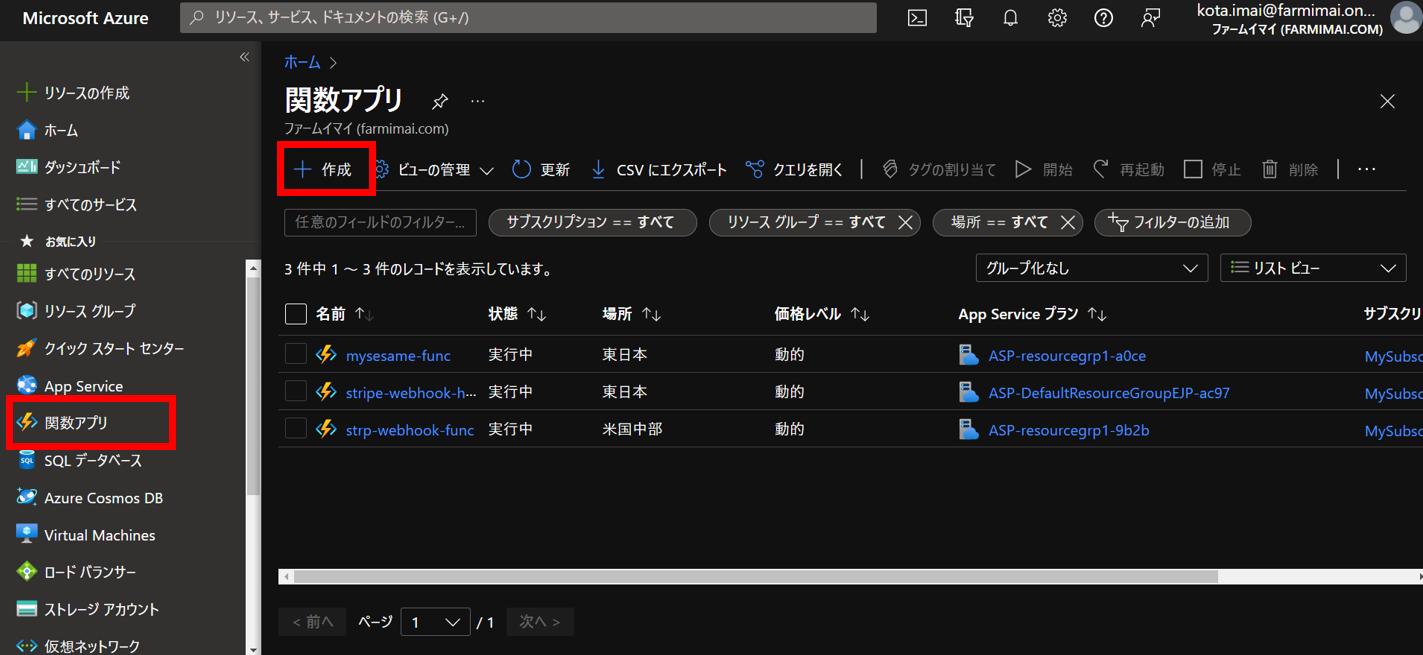The width and height of the screenshot is (1423, 655).
Task: Click フィルターの追加 button
Action: tap(1173, 222)
